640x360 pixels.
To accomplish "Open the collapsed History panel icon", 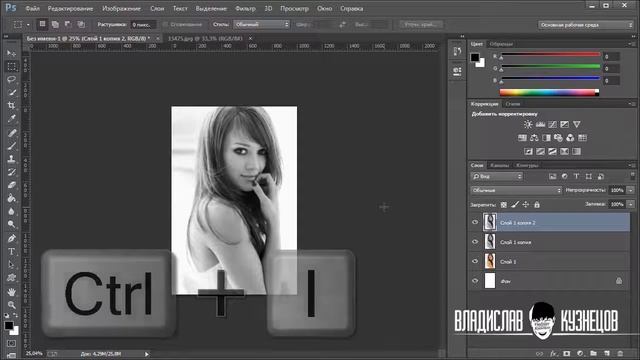I will [457, 51].
